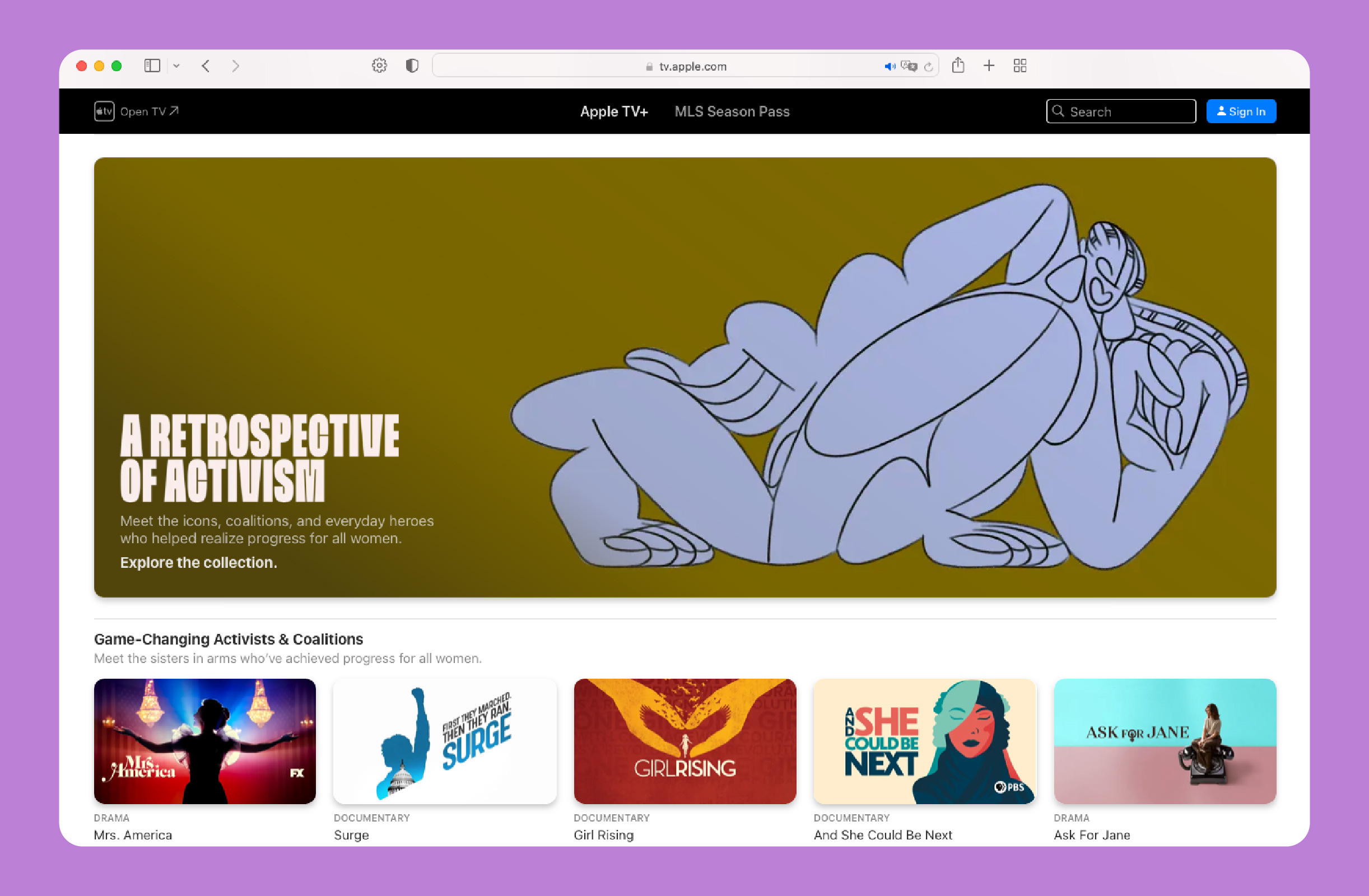Click the And She Could Be Next title

point(882,835)
